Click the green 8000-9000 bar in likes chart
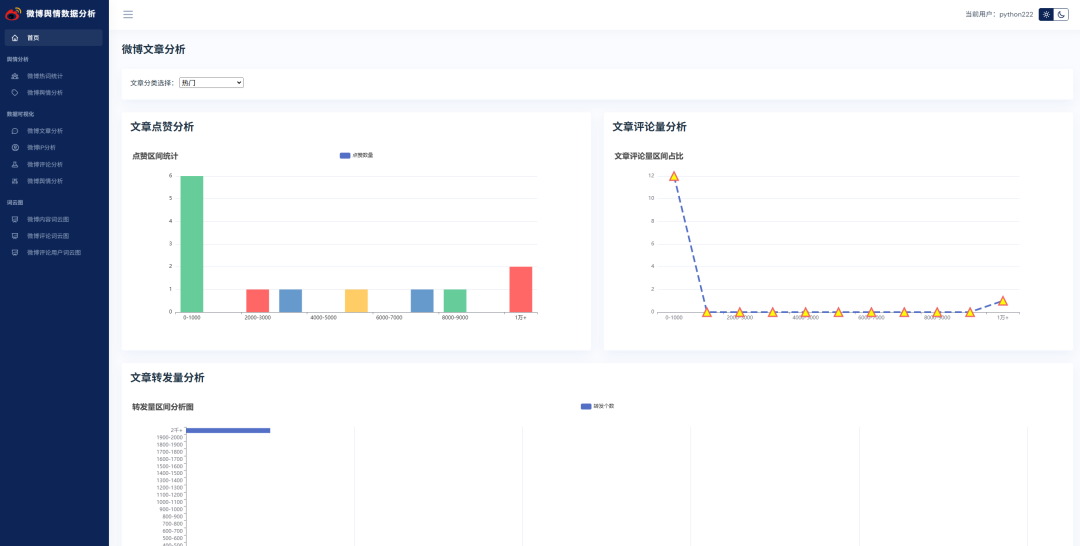Viewport: 1080px width, 546px height. (455, 301)
